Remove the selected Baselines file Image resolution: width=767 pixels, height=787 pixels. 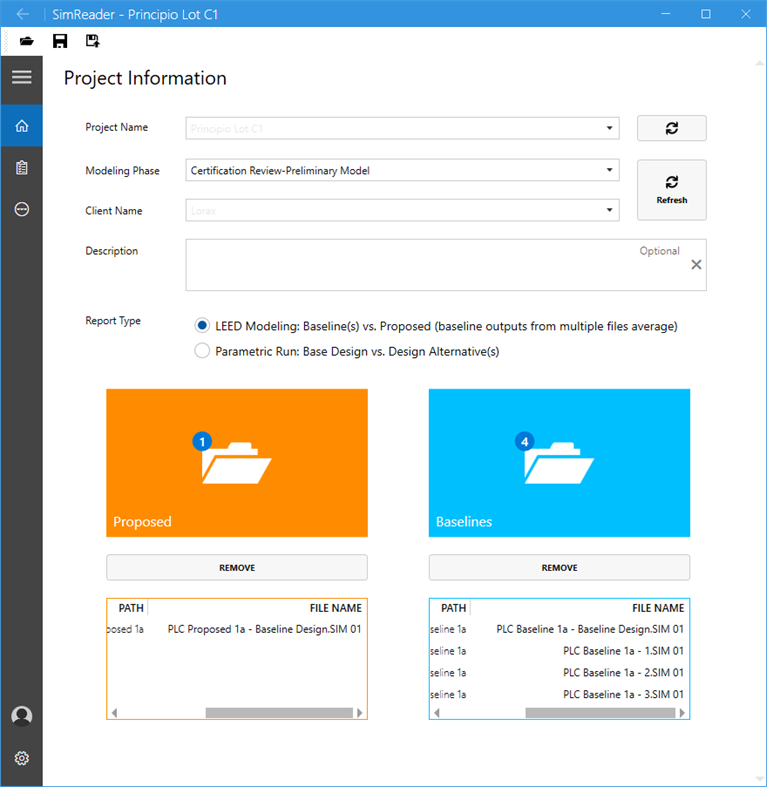point(559,568)
